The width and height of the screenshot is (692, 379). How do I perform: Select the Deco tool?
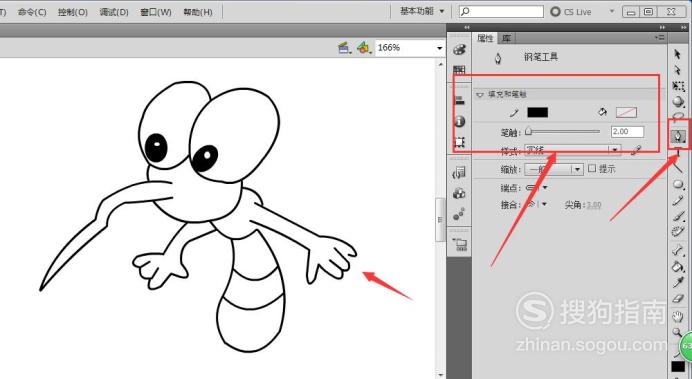point(678,232)
